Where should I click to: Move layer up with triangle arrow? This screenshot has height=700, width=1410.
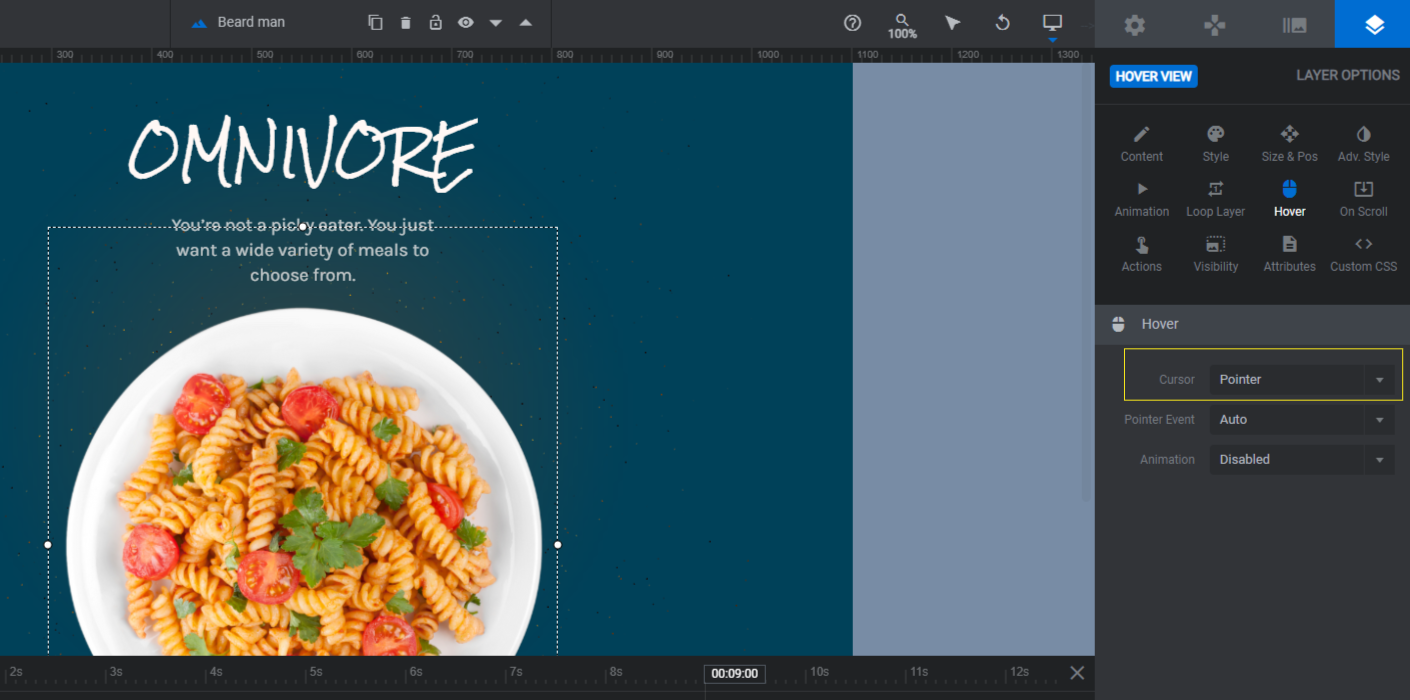(x=525, y=22)
